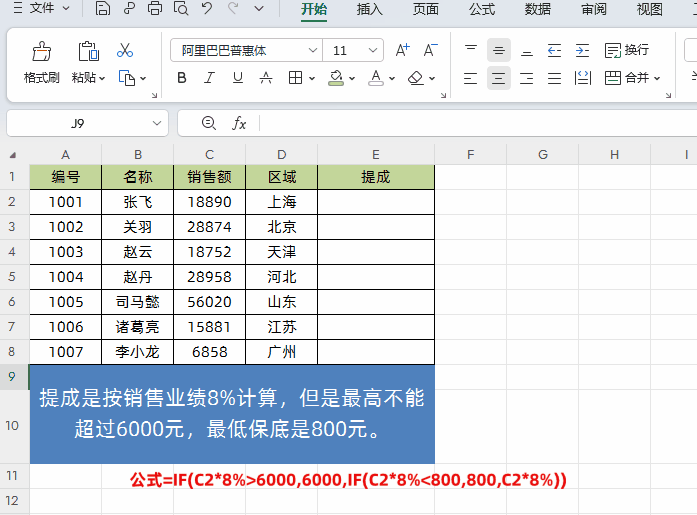This screenshot has width=697, height=515.
Task: Click the 合并 merge cells button
Action: pos(627,78)
